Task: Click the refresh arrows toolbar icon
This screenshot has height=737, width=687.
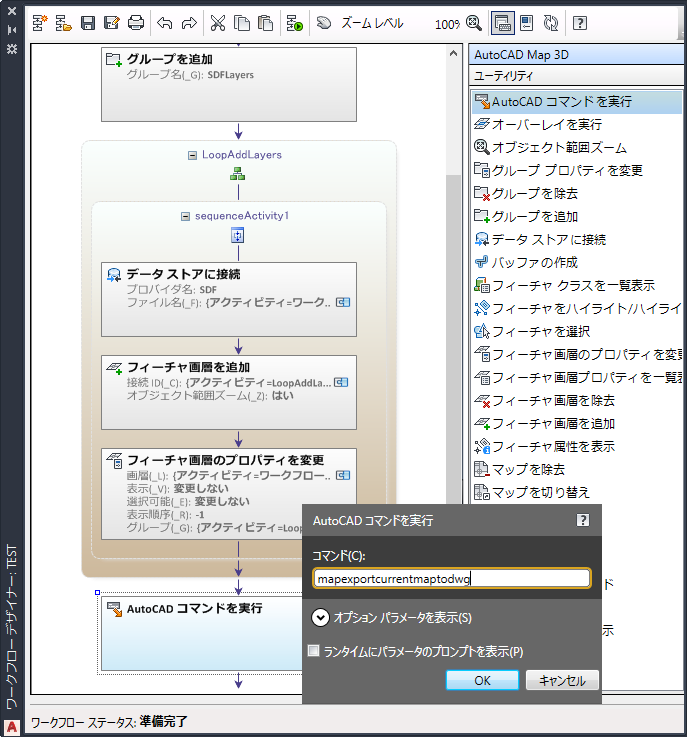Action: [x=551, y=23]
